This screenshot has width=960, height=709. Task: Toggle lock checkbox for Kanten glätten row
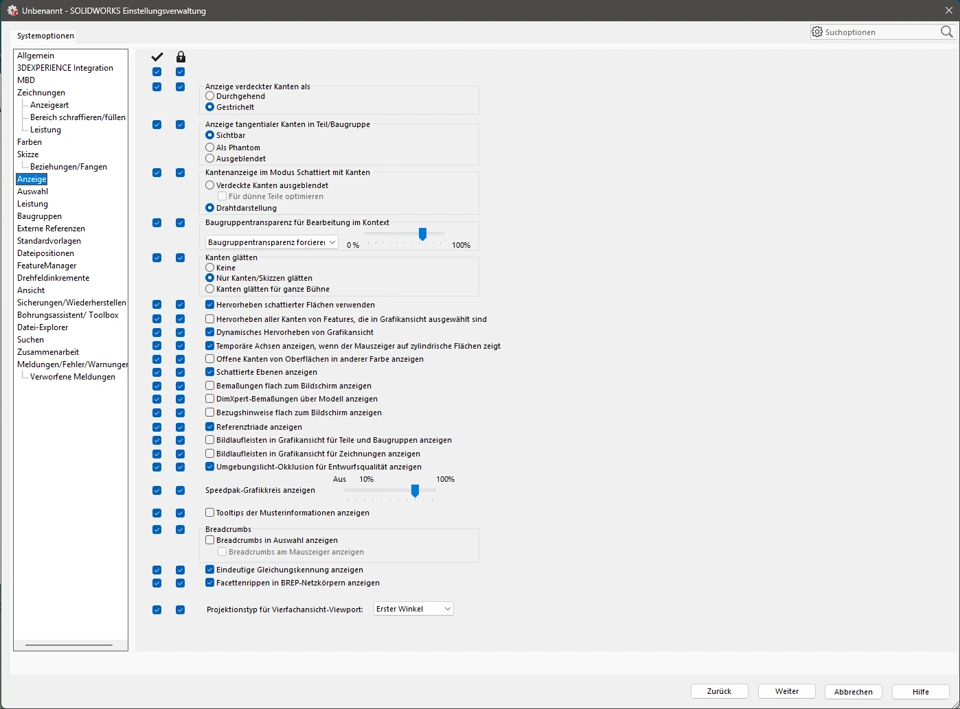point(181,258)
